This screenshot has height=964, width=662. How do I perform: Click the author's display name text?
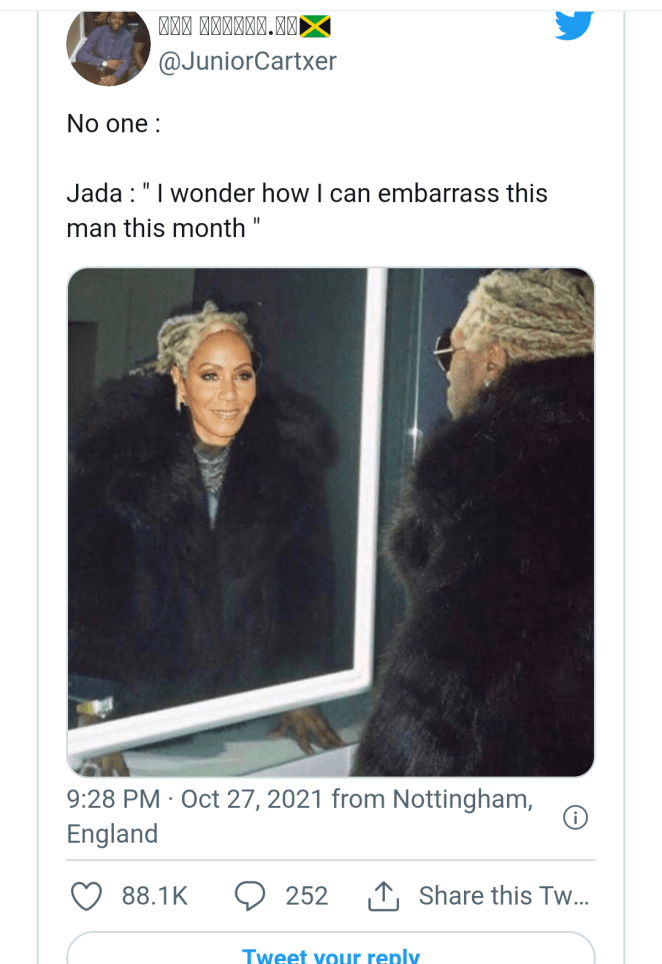(228, 26)
